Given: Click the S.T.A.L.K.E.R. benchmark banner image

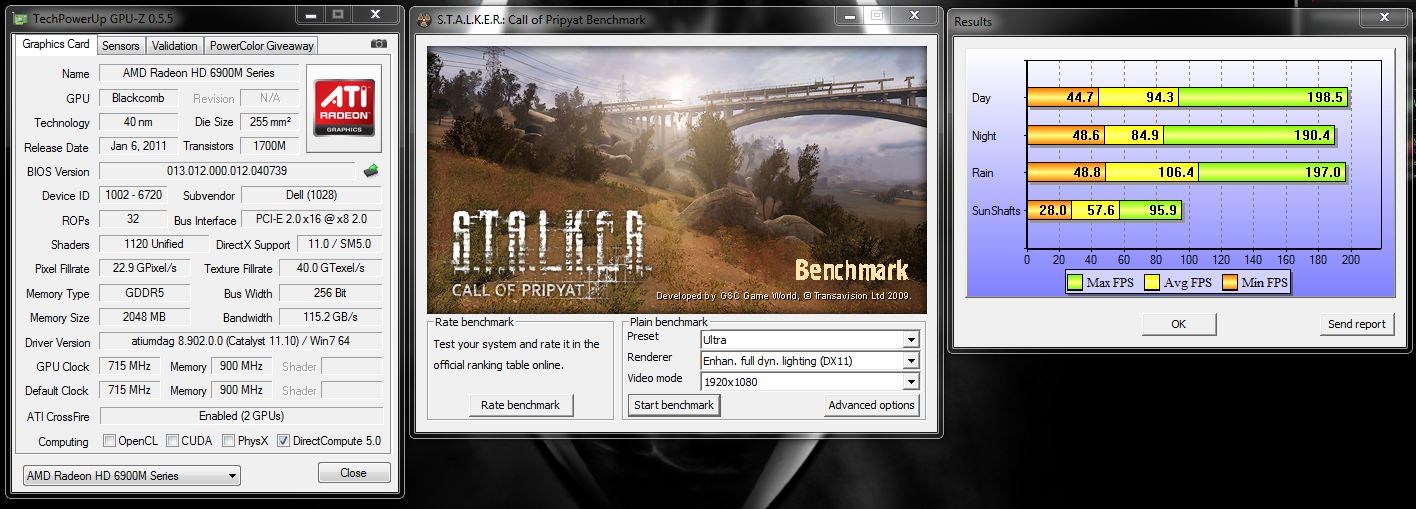Looking at the screenshot, I should tap(676, 180).
